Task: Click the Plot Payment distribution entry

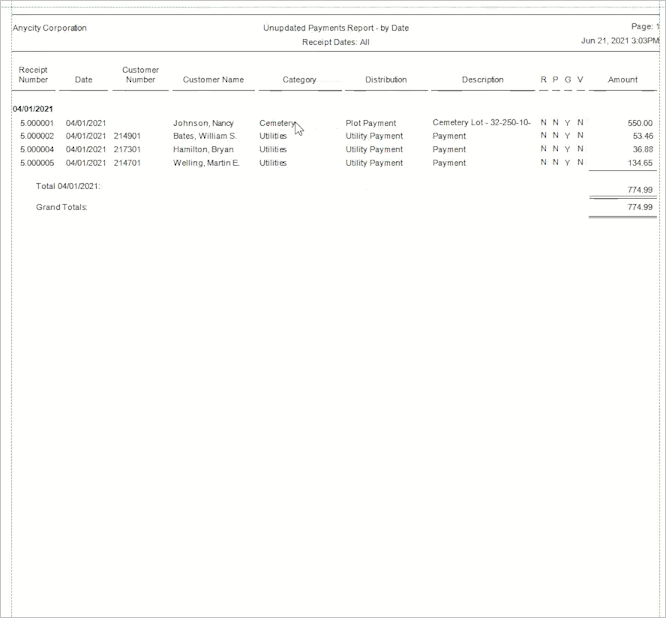Action: pos(370,123)
